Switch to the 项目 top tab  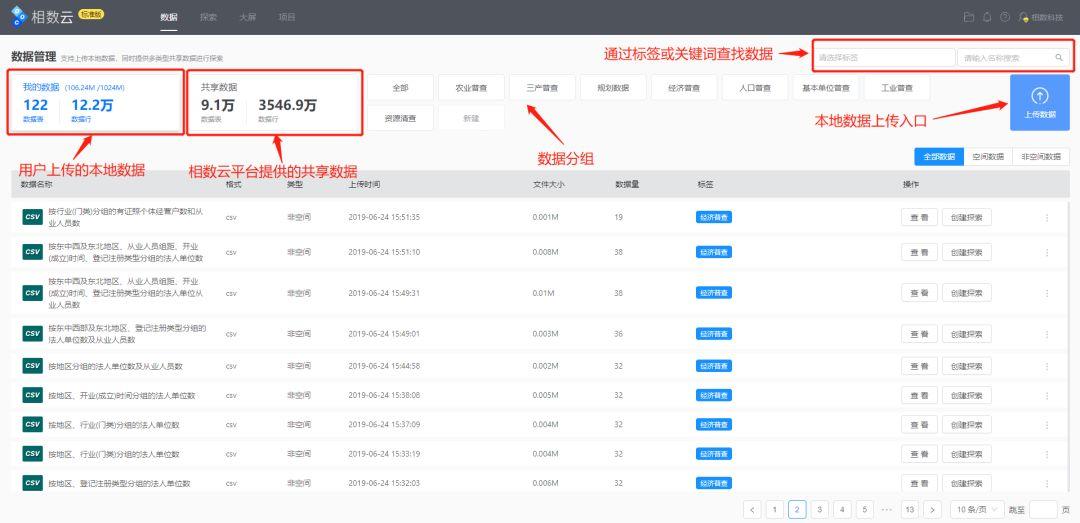(x=287, y=17)
